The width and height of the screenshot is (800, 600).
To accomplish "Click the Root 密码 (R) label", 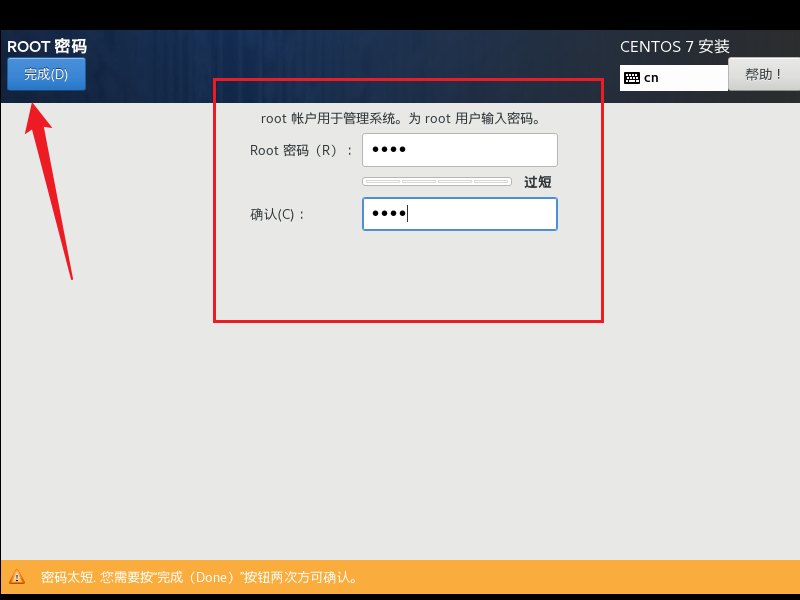I will point(301,151).
